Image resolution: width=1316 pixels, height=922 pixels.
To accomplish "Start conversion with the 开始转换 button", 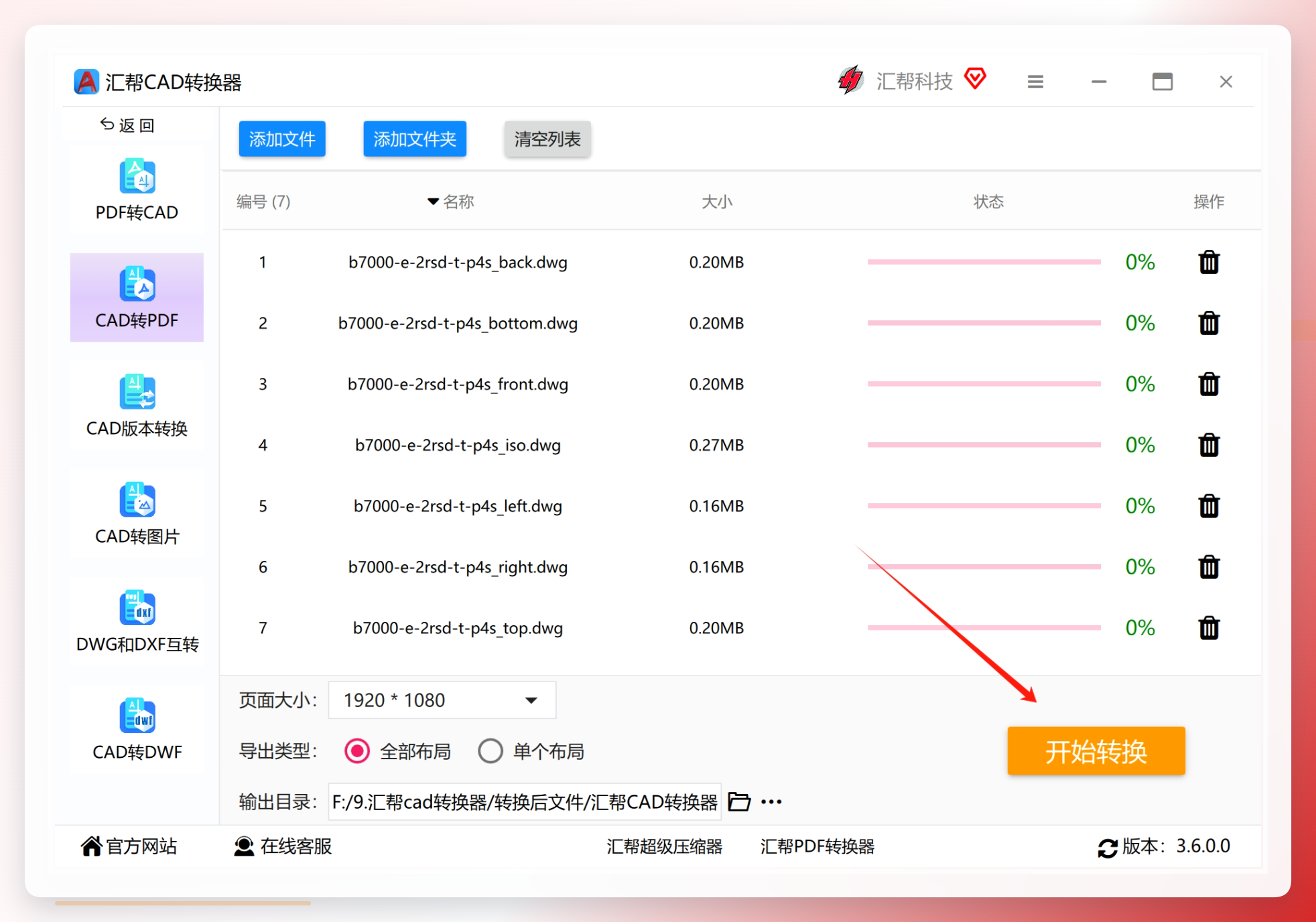I will click(x=1096, y=751).
